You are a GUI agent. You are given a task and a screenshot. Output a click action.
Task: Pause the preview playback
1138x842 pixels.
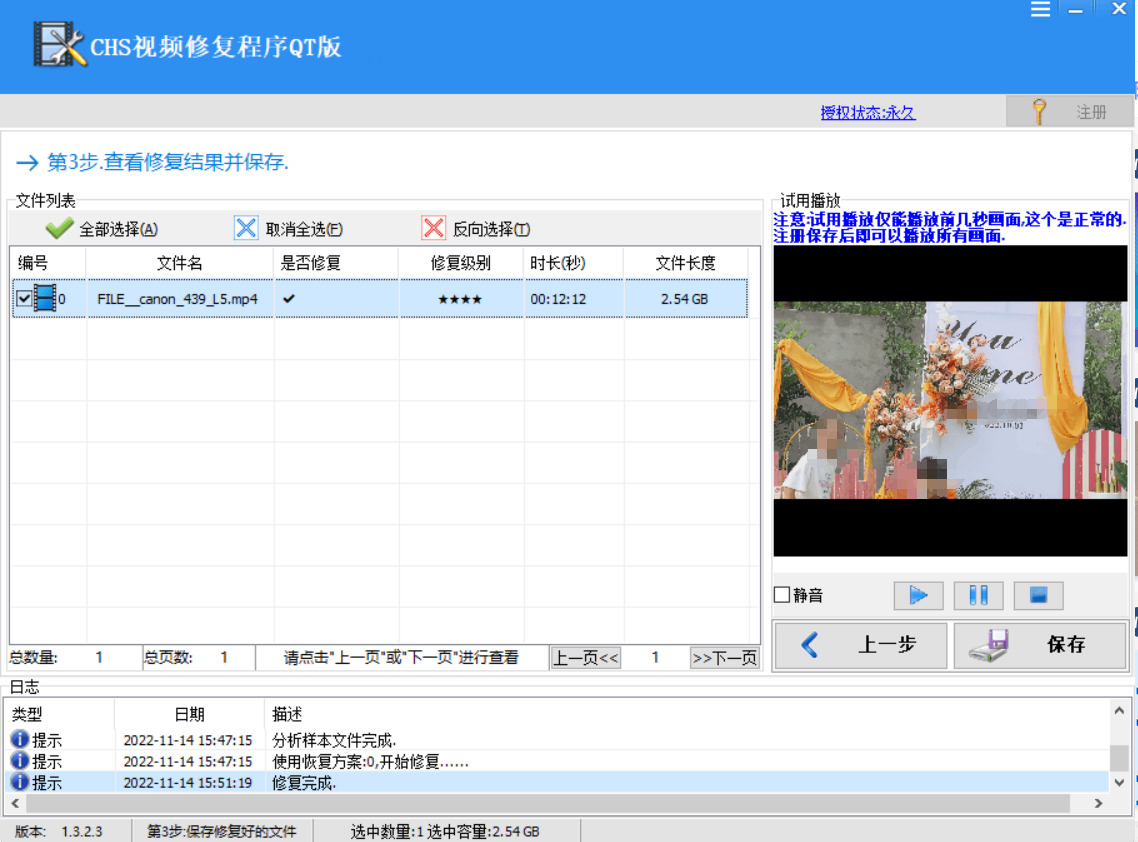(978, 596)
